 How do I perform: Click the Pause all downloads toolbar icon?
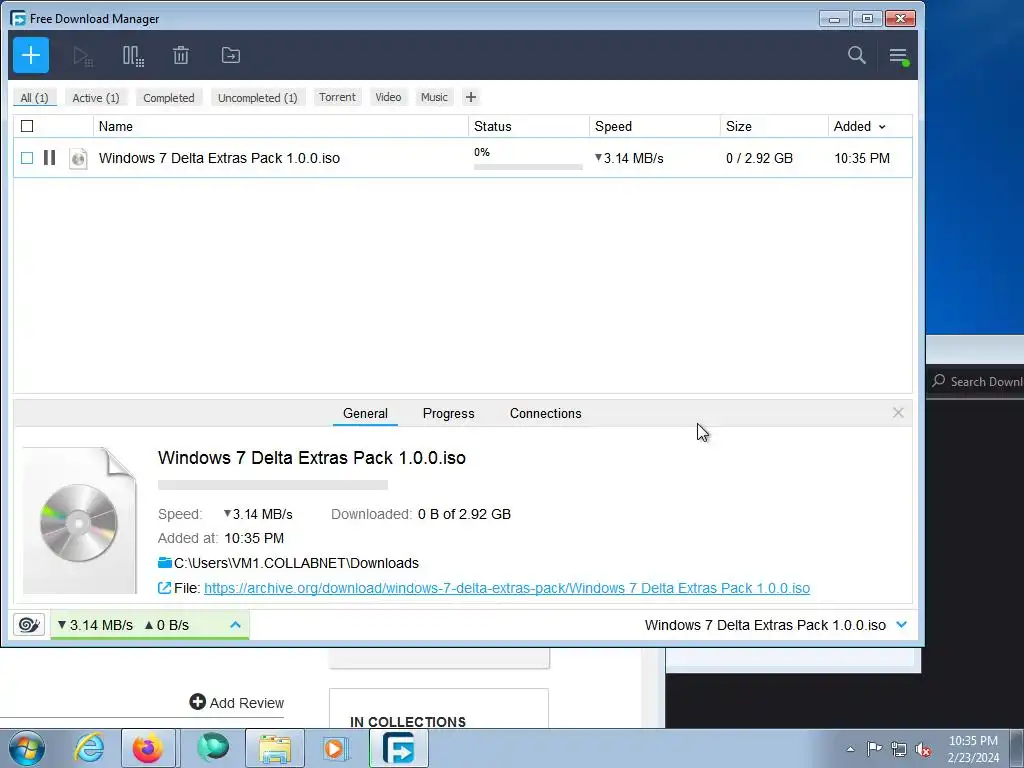pos(133,56)
